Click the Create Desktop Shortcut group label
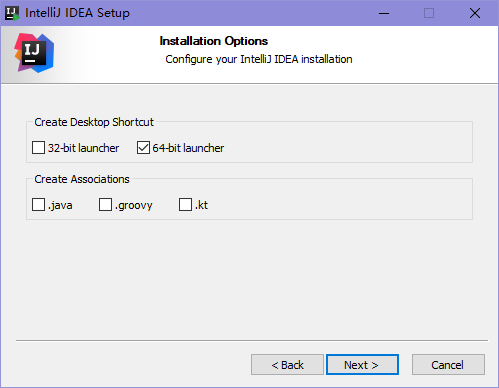The image size is (499, 388). [94, 122]
